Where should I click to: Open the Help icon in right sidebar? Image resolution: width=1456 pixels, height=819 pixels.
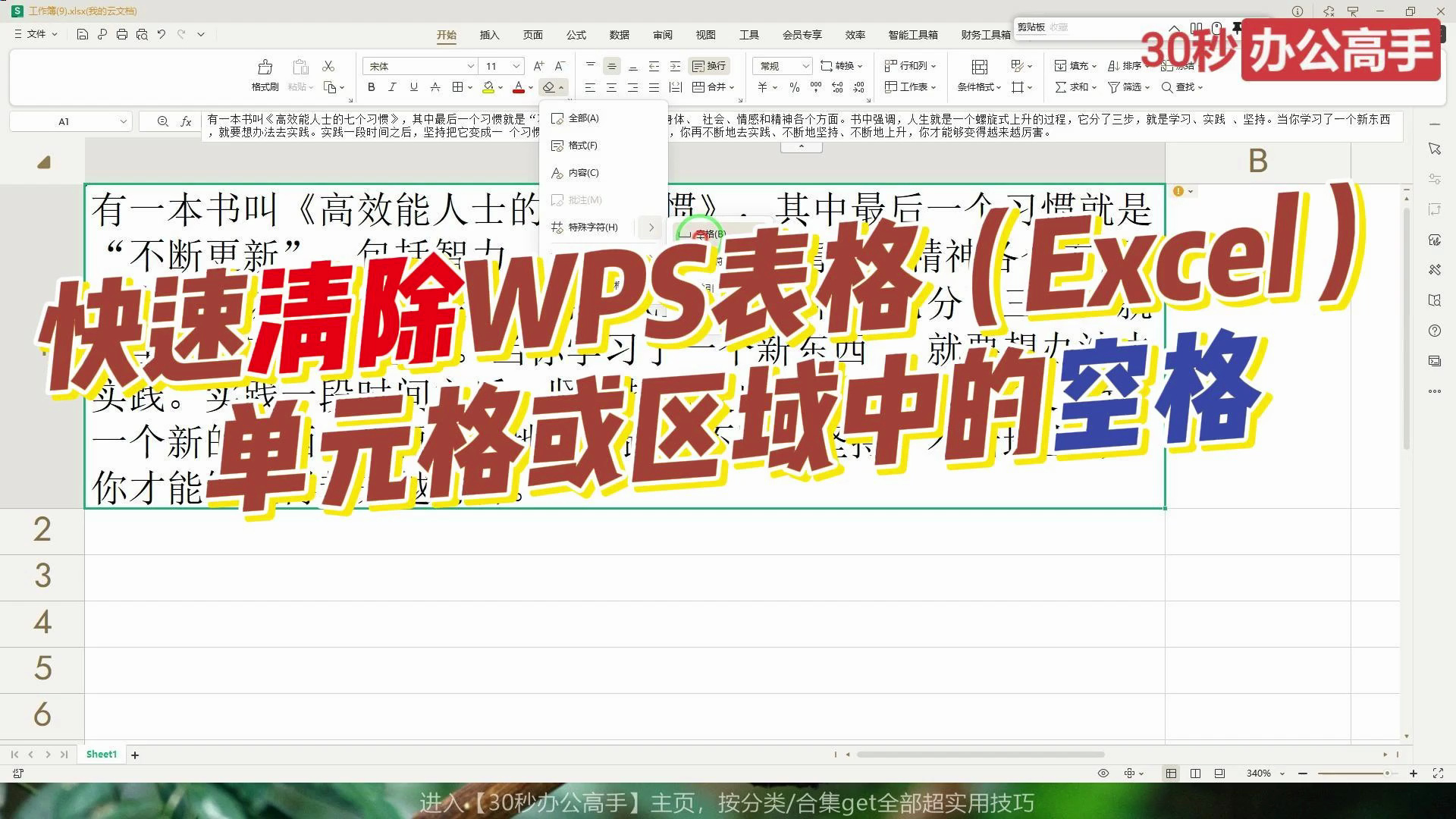pos(1434,331)
